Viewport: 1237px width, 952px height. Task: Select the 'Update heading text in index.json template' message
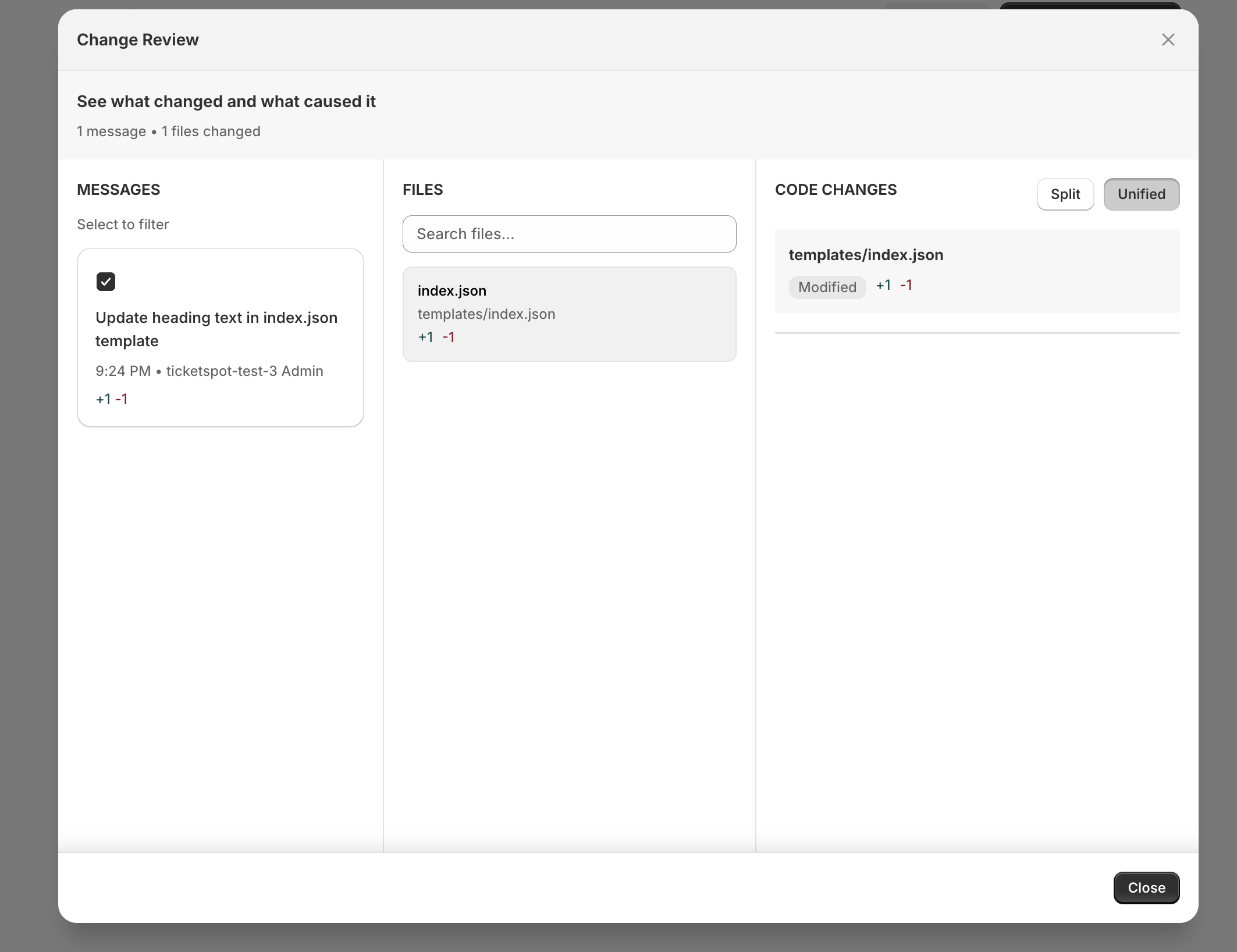point(216,329)
